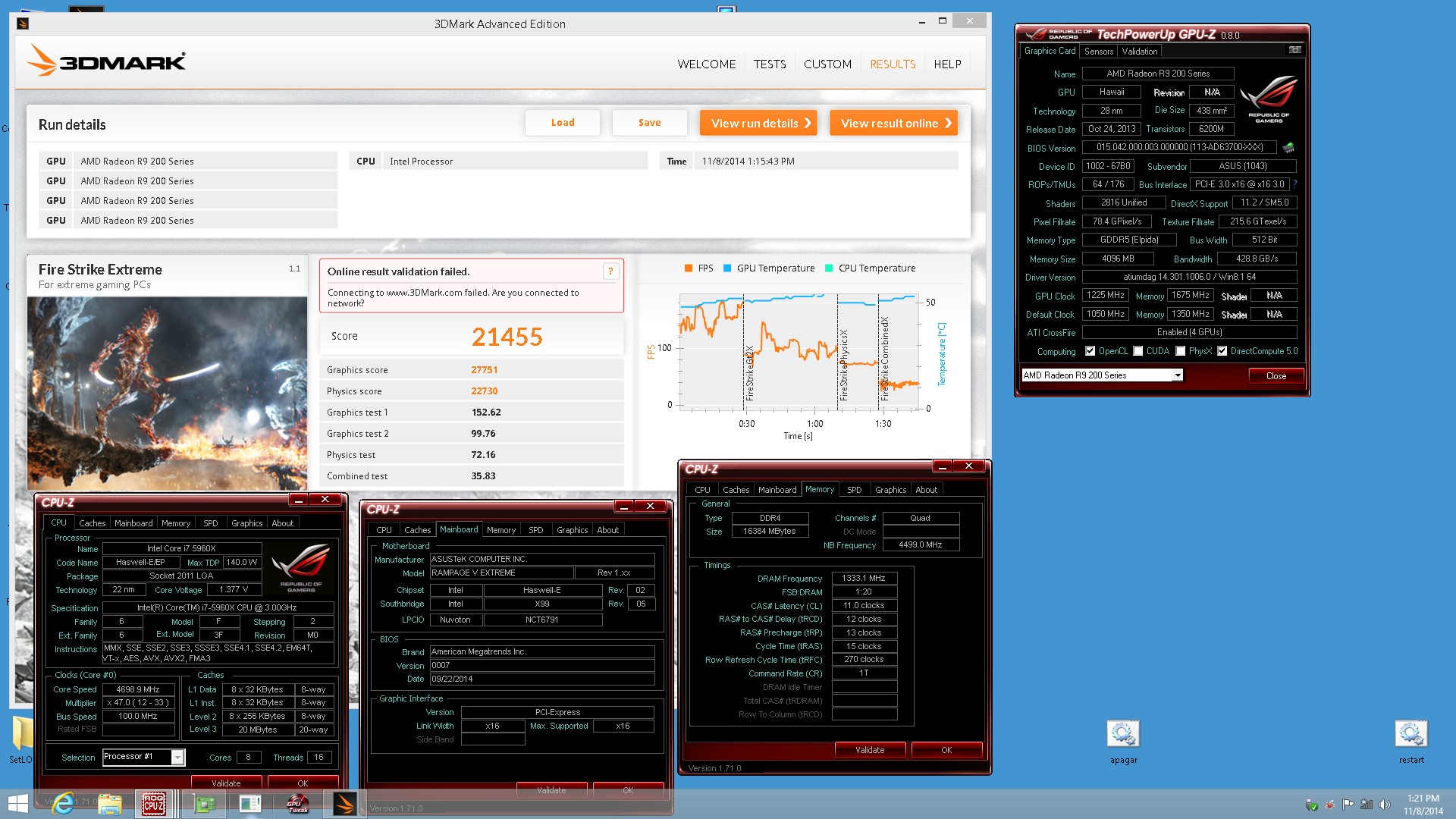Toggle the DirectCompute 5.0 checkbox
1456x819 pixels.
[x=1222, y=351]
